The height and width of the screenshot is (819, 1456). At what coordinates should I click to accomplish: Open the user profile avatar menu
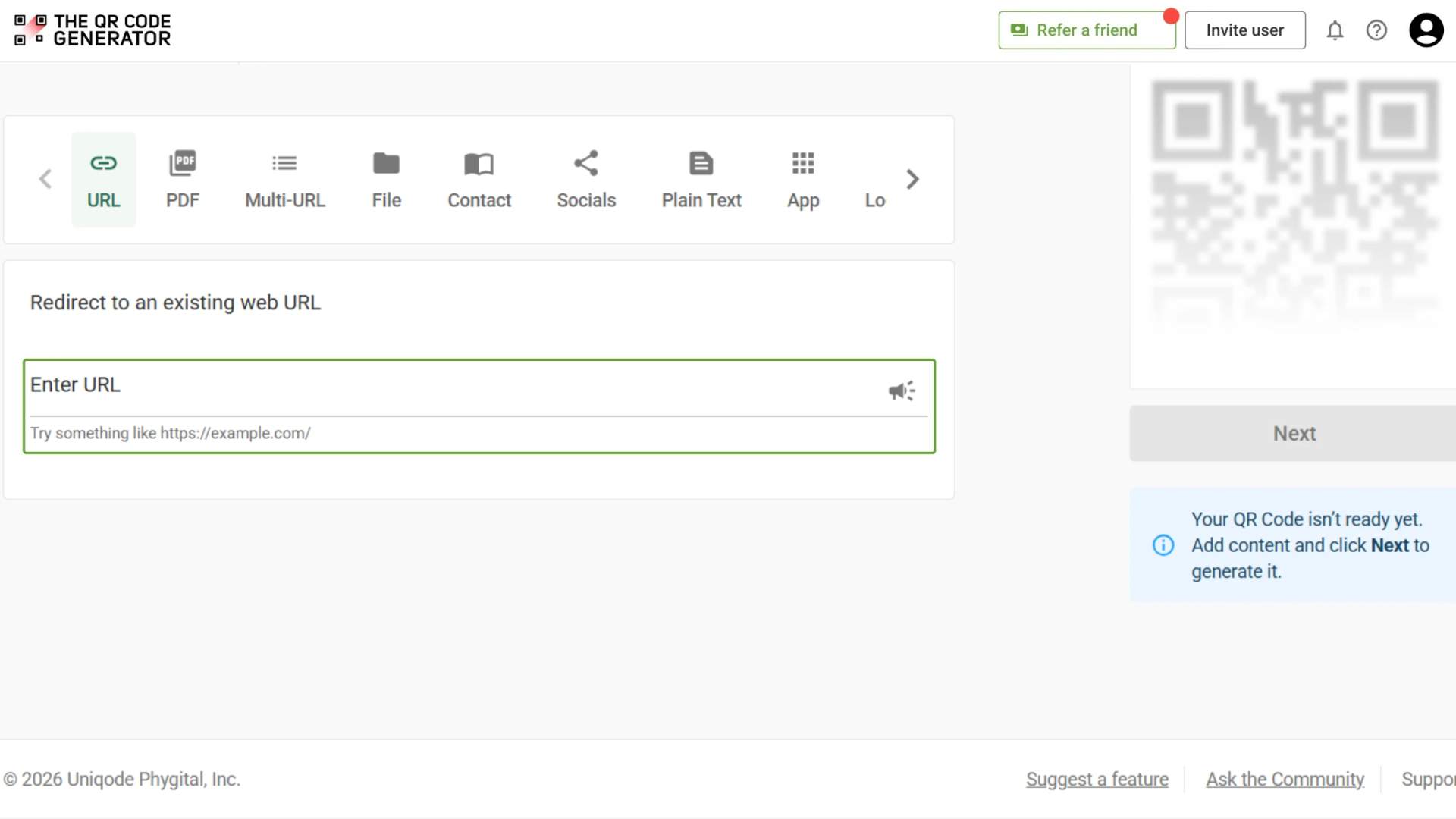pos(1426,30)
